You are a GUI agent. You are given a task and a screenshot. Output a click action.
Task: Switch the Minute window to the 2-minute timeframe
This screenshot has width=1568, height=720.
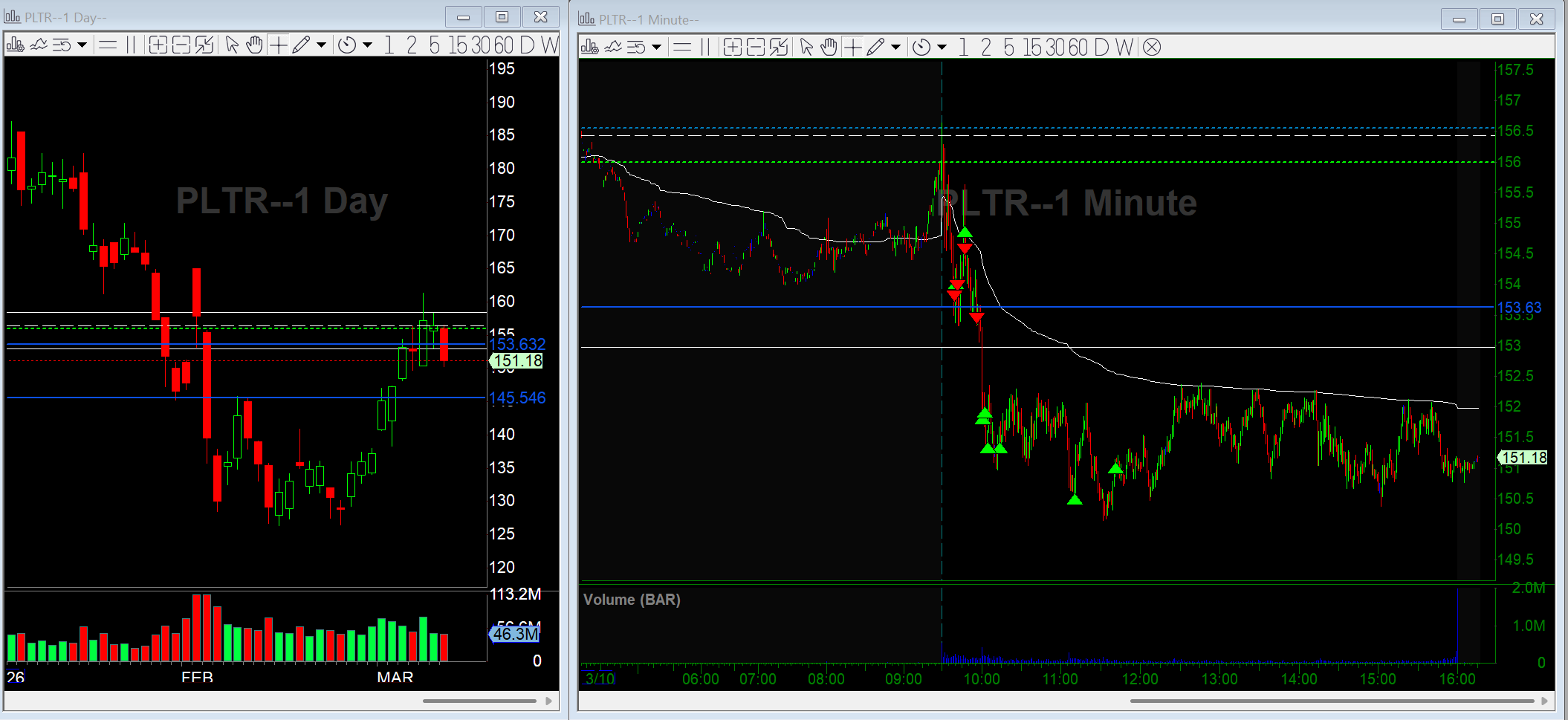coord(986,48)
